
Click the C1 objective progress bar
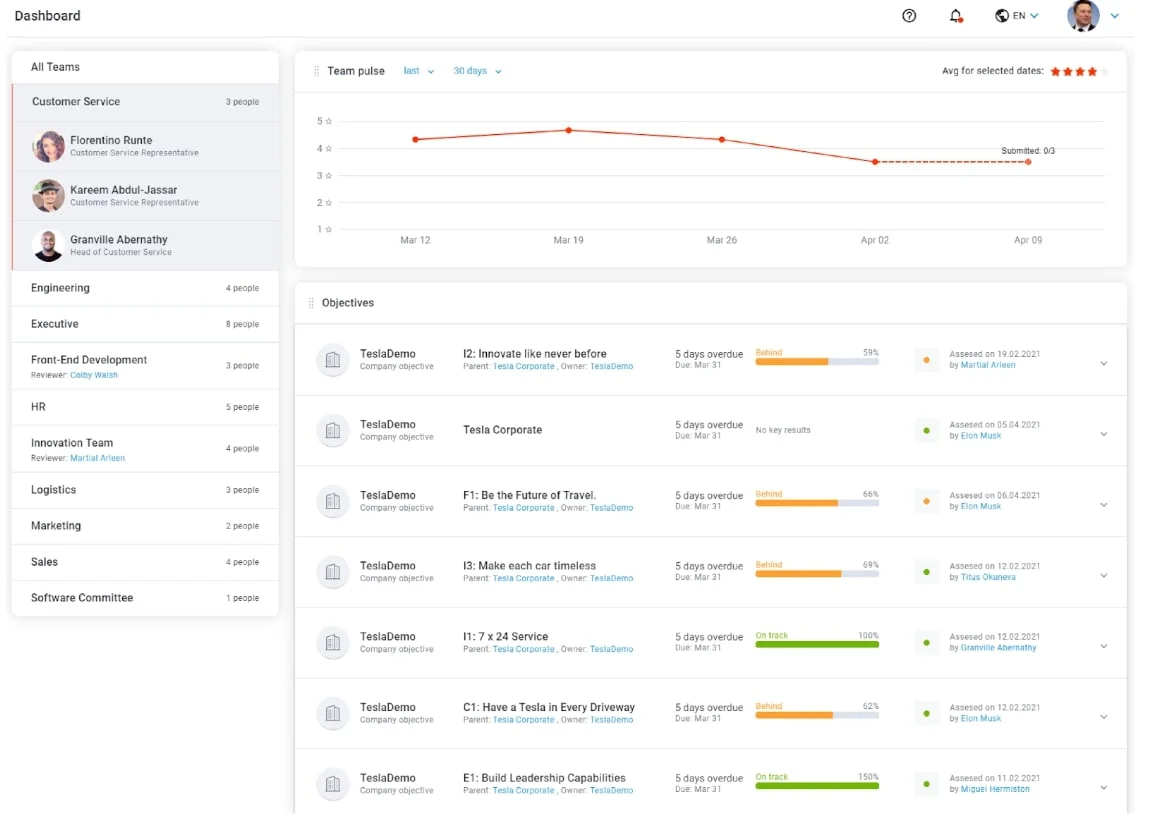point(816,715)
